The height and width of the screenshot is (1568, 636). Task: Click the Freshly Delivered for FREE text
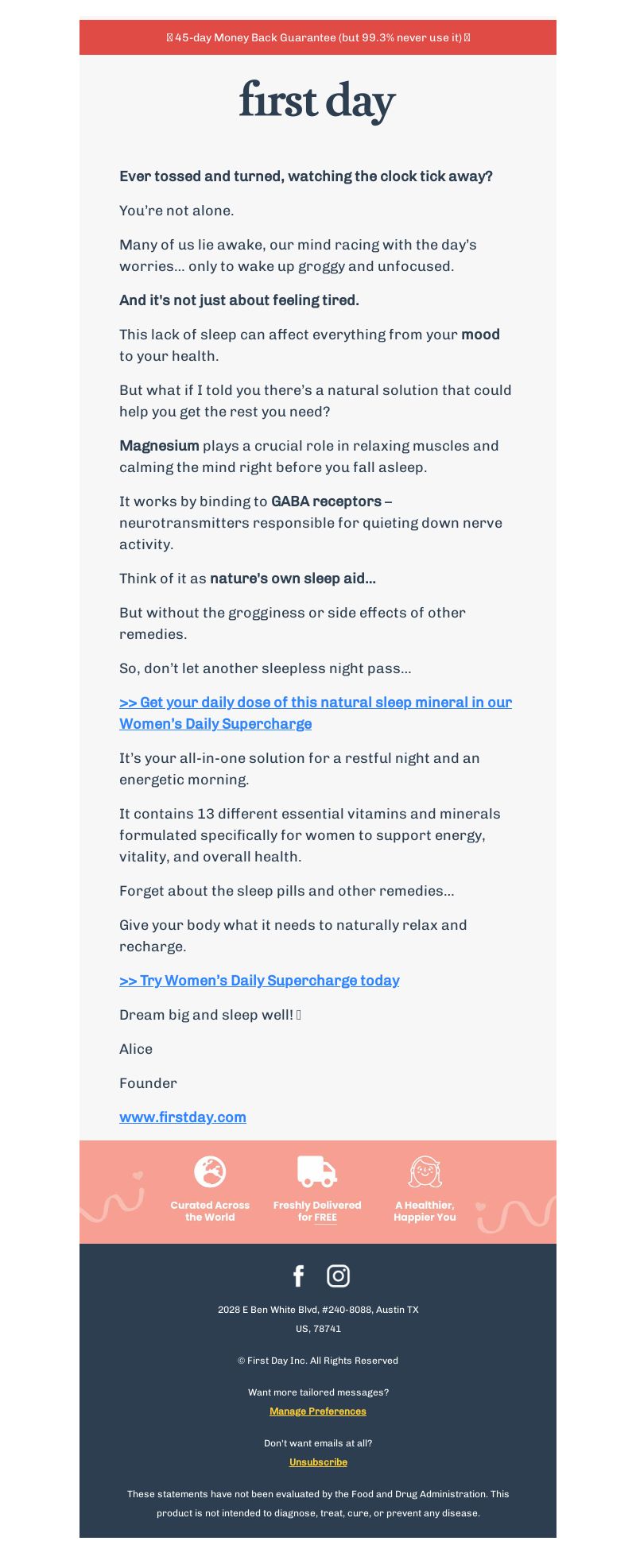coord(317,1211)
